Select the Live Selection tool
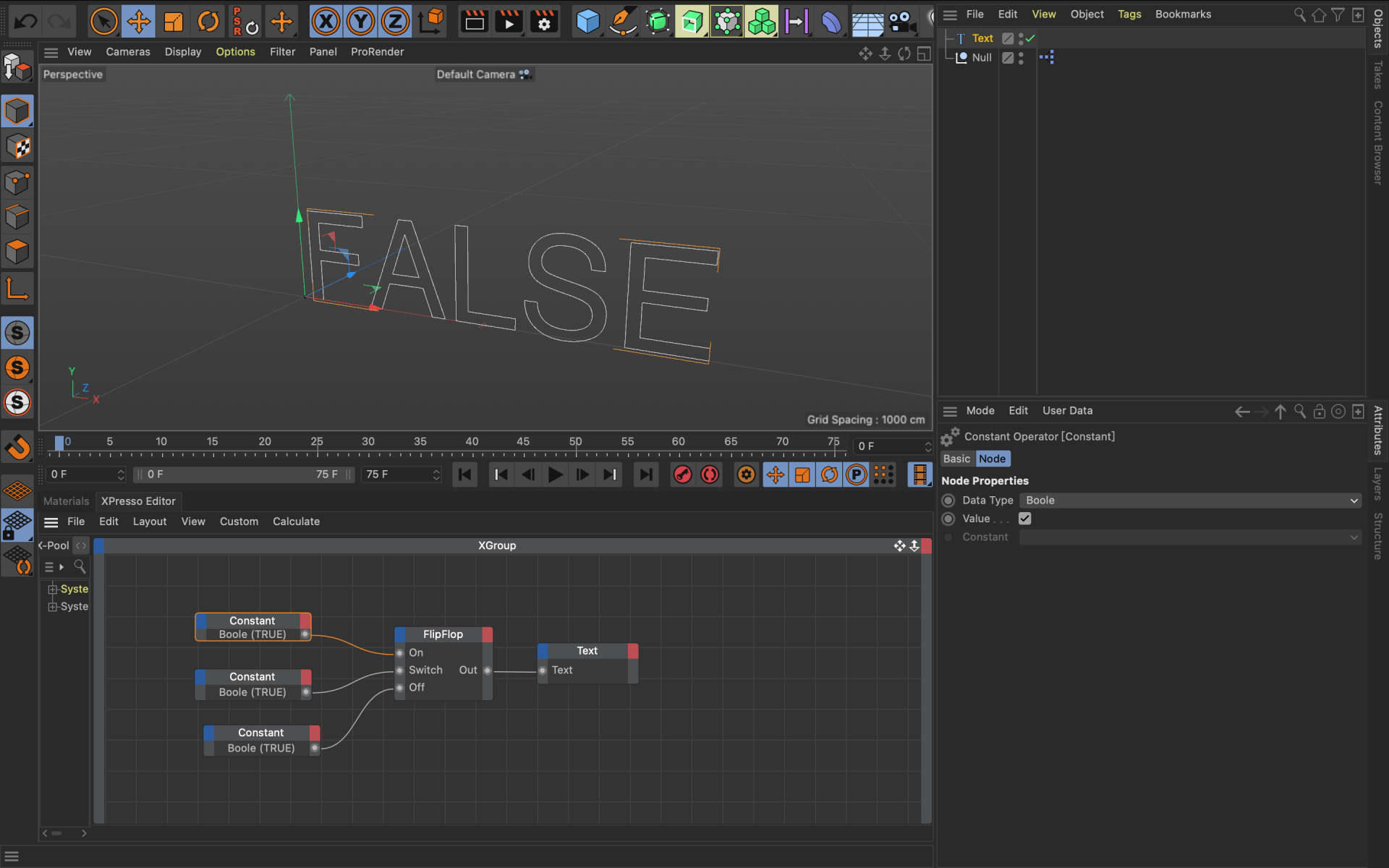 pyautogui.click(x=104, y=22)
